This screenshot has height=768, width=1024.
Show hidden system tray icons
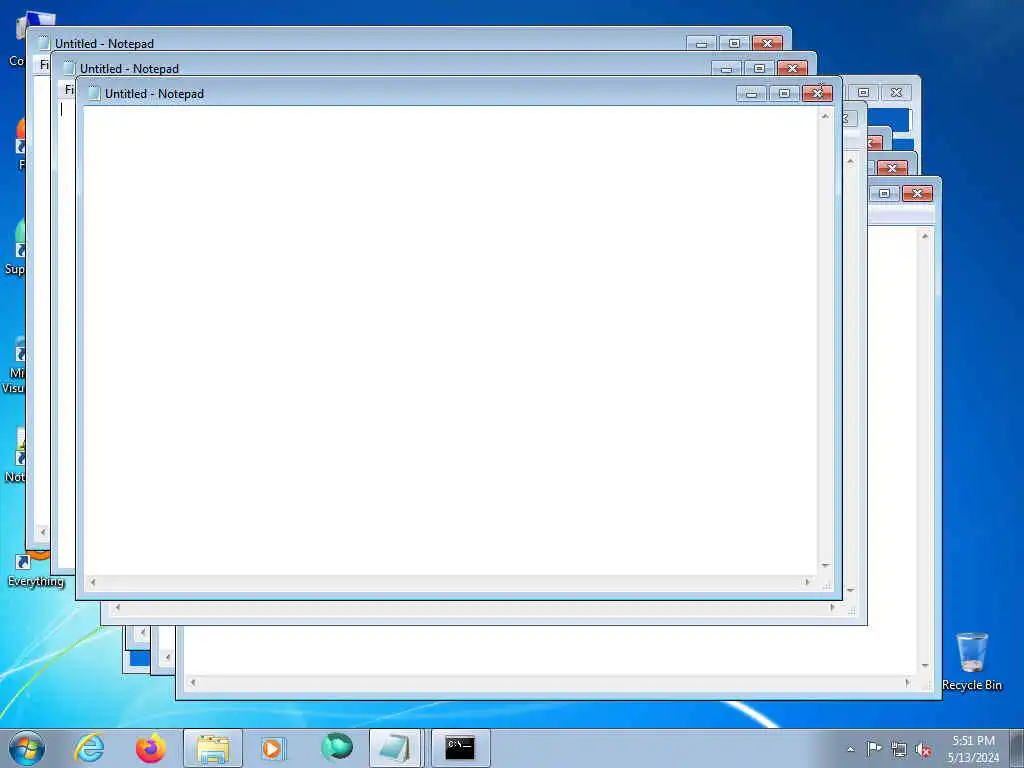click(850, 749)
